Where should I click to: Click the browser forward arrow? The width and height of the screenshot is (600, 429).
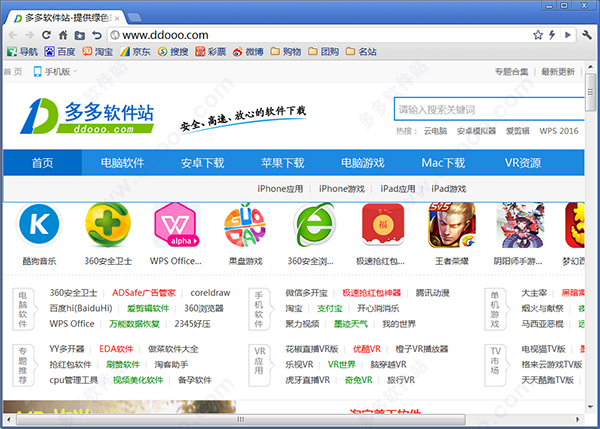click(29, 35)
